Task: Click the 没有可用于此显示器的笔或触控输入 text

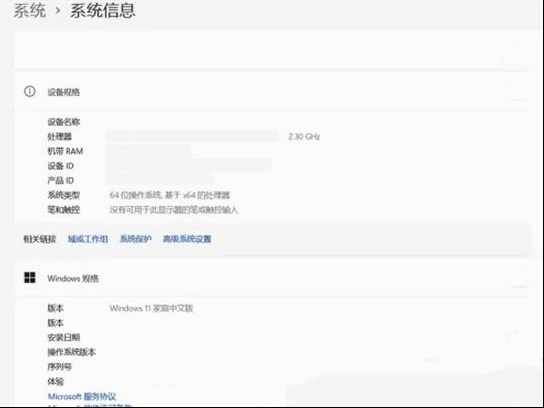Action: point(174,210)
